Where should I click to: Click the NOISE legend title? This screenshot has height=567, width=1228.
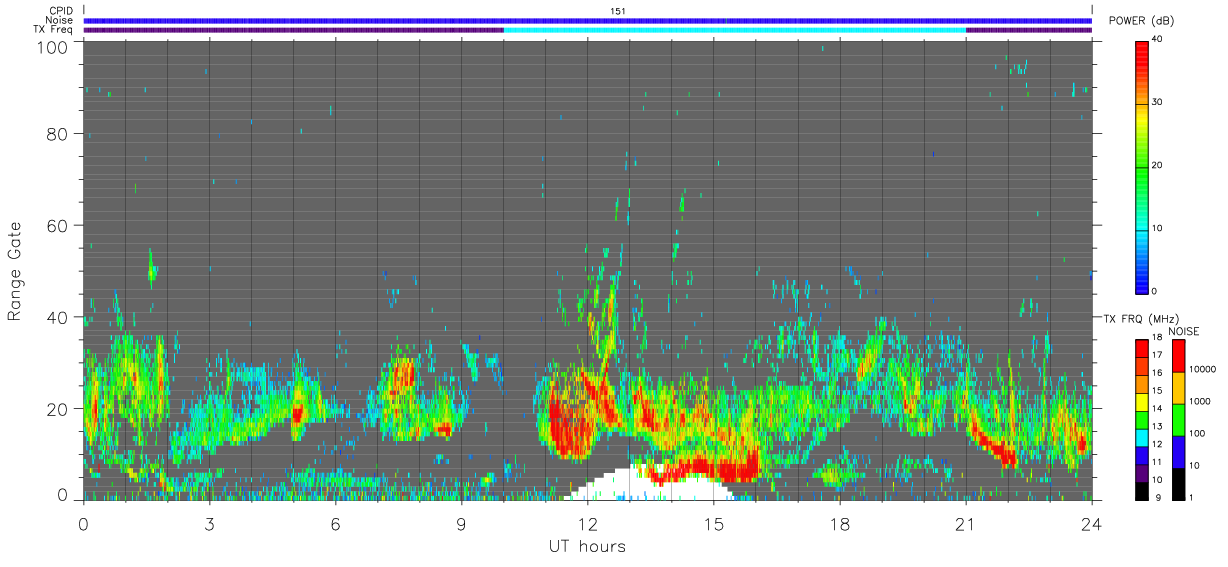point(1183,331)
